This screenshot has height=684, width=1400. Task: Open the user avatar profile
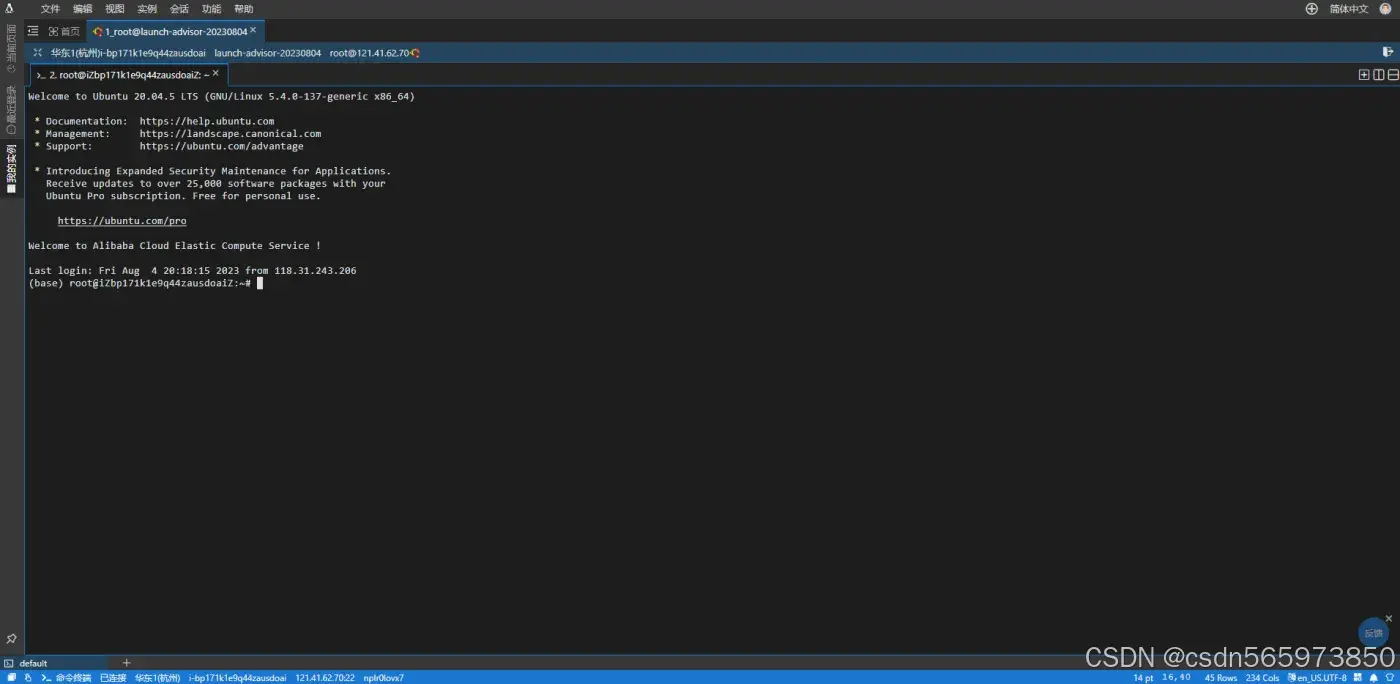(x=1385, y=9)
